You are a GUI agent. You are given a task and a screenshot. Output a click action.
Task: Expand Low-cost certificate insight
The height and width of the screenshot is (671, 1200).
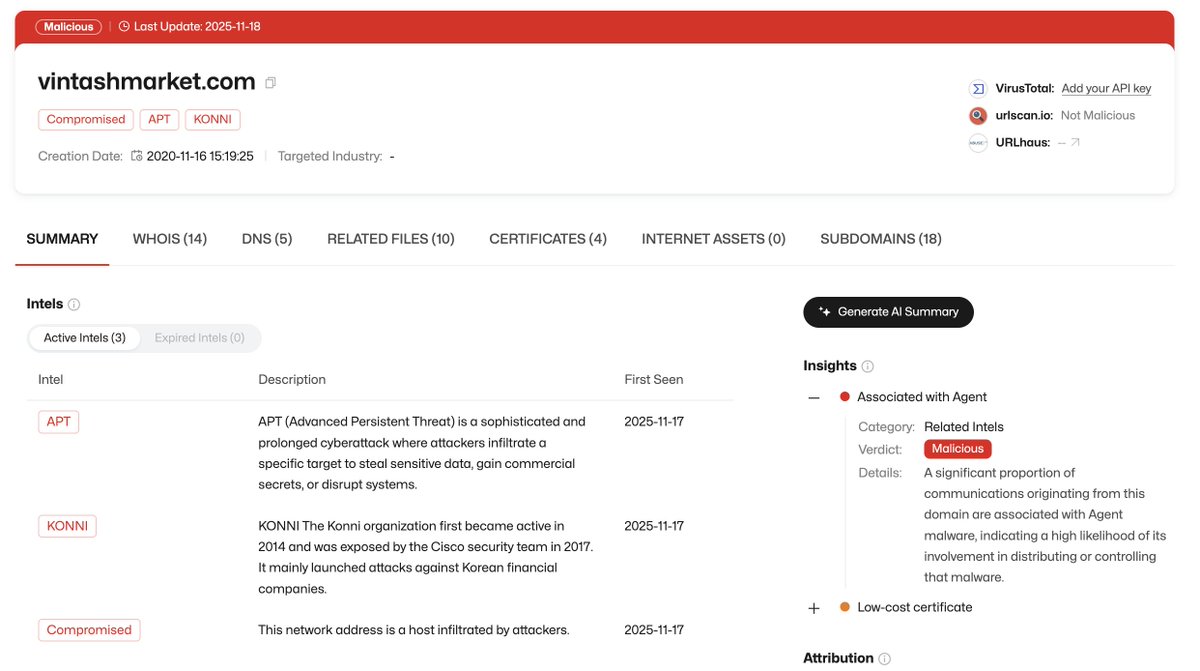tap(814, 607)
